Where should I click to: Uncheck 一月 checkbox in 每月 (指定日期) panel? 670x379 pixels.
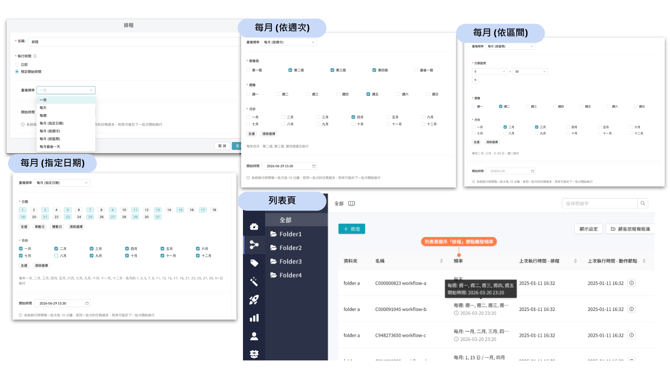pyautogui.click(x=21, y=248)
